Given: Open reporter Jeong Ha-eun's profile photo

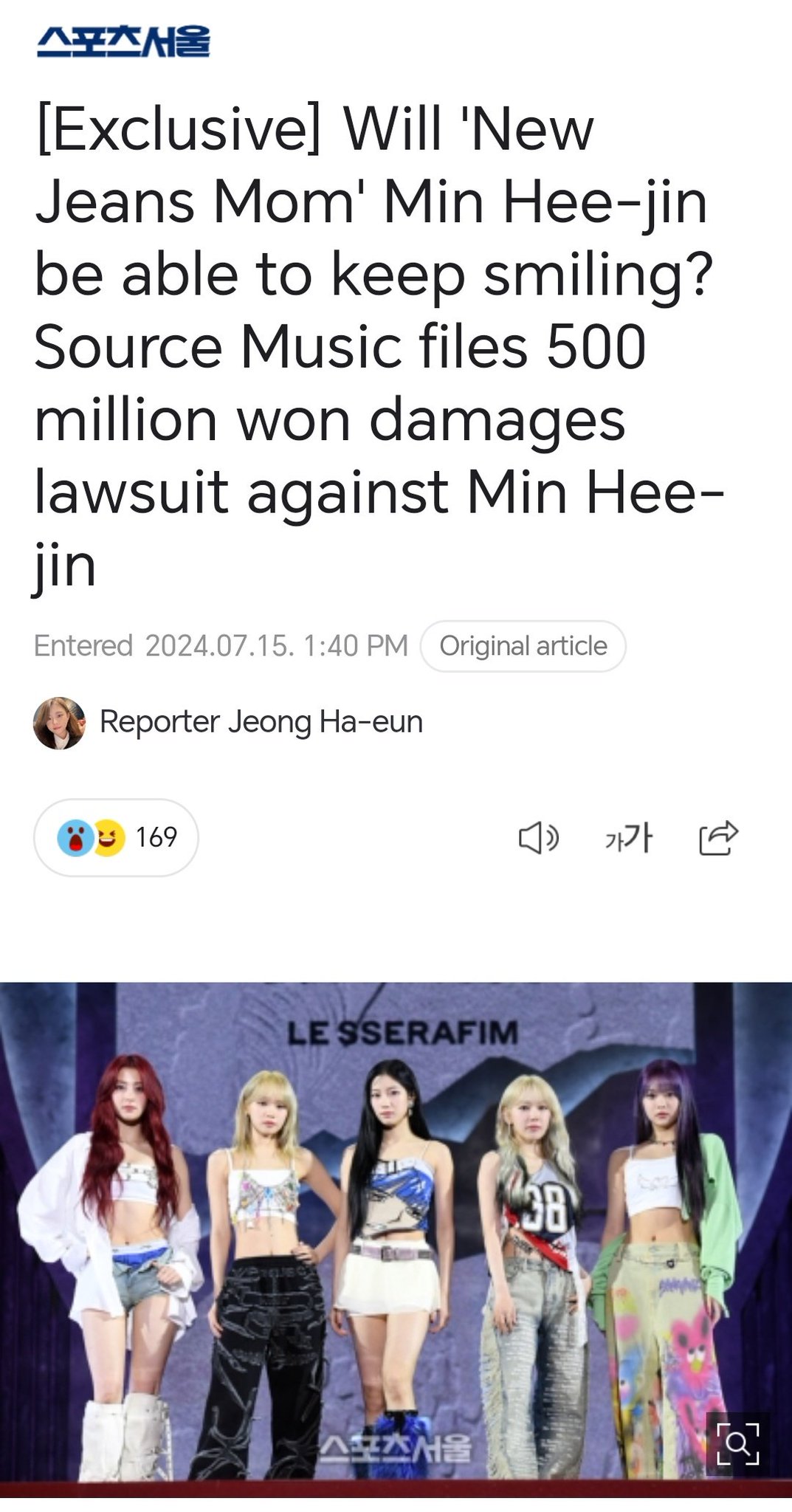Looking at the screenshot, I should (x=60, y=723).
